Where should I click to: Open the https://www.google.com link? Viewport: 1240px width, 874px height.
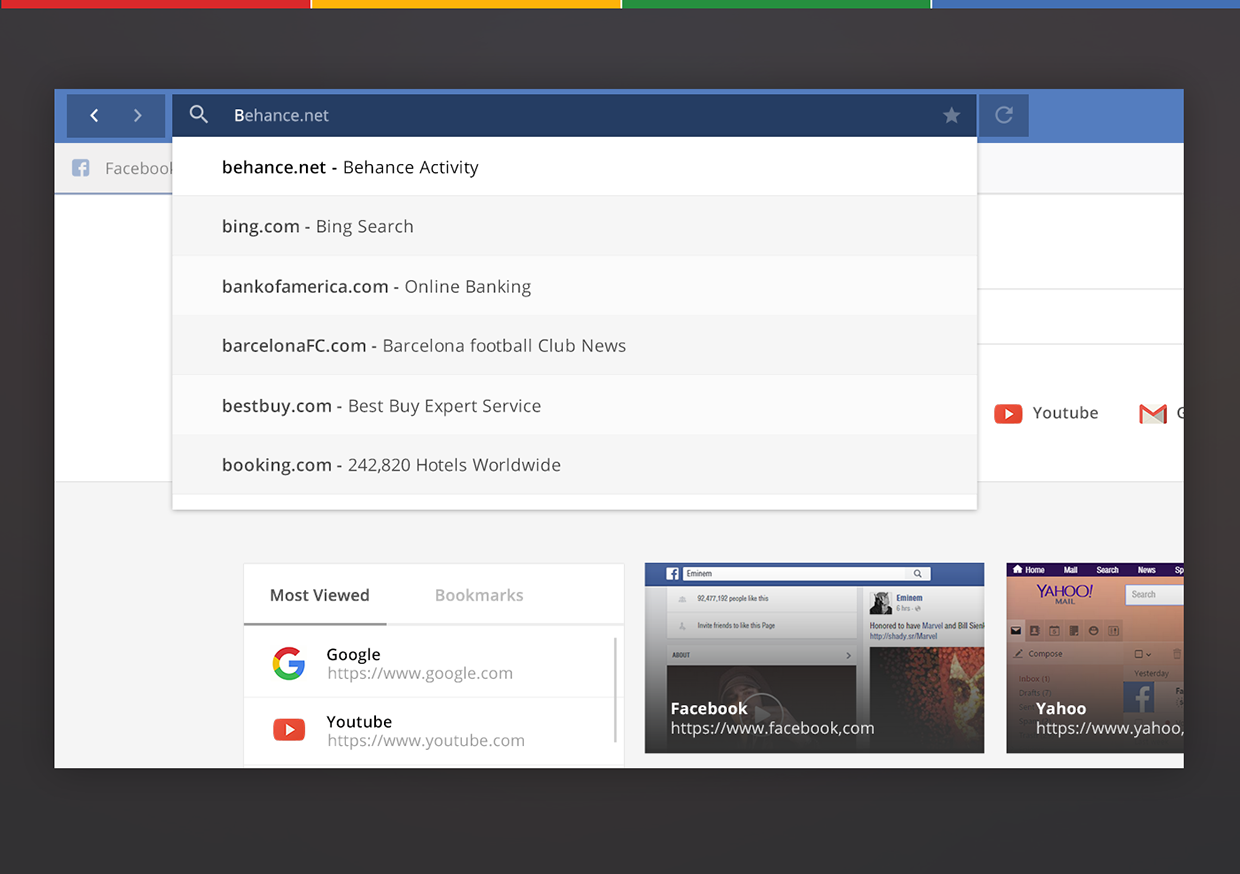click(x=420, y=674)
